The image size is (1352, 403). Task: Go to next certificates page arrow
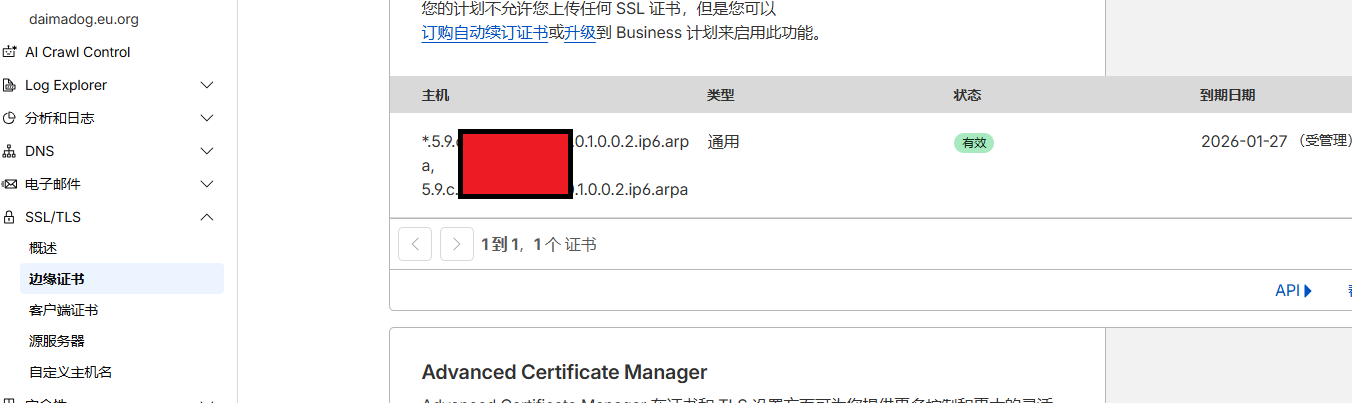[x=457, y=244]
